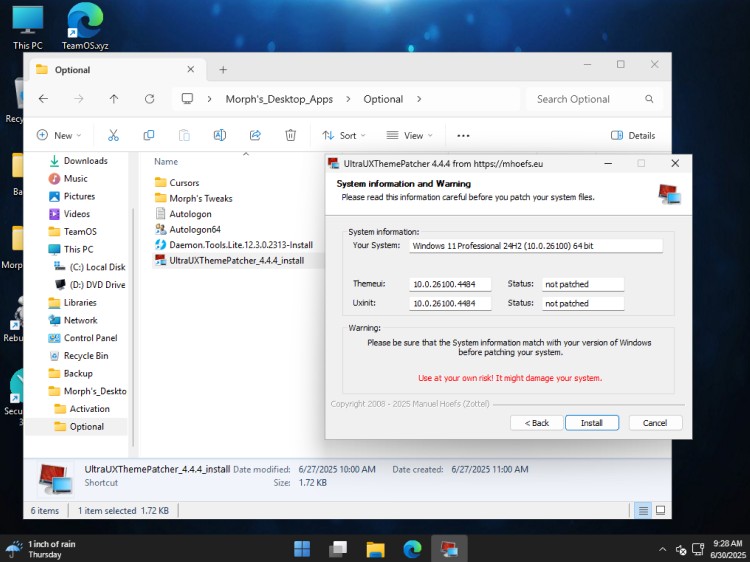This screenshot has width=750, height=562.
Task: Open the Windows Start menu
Action: (x=302, y=549)
